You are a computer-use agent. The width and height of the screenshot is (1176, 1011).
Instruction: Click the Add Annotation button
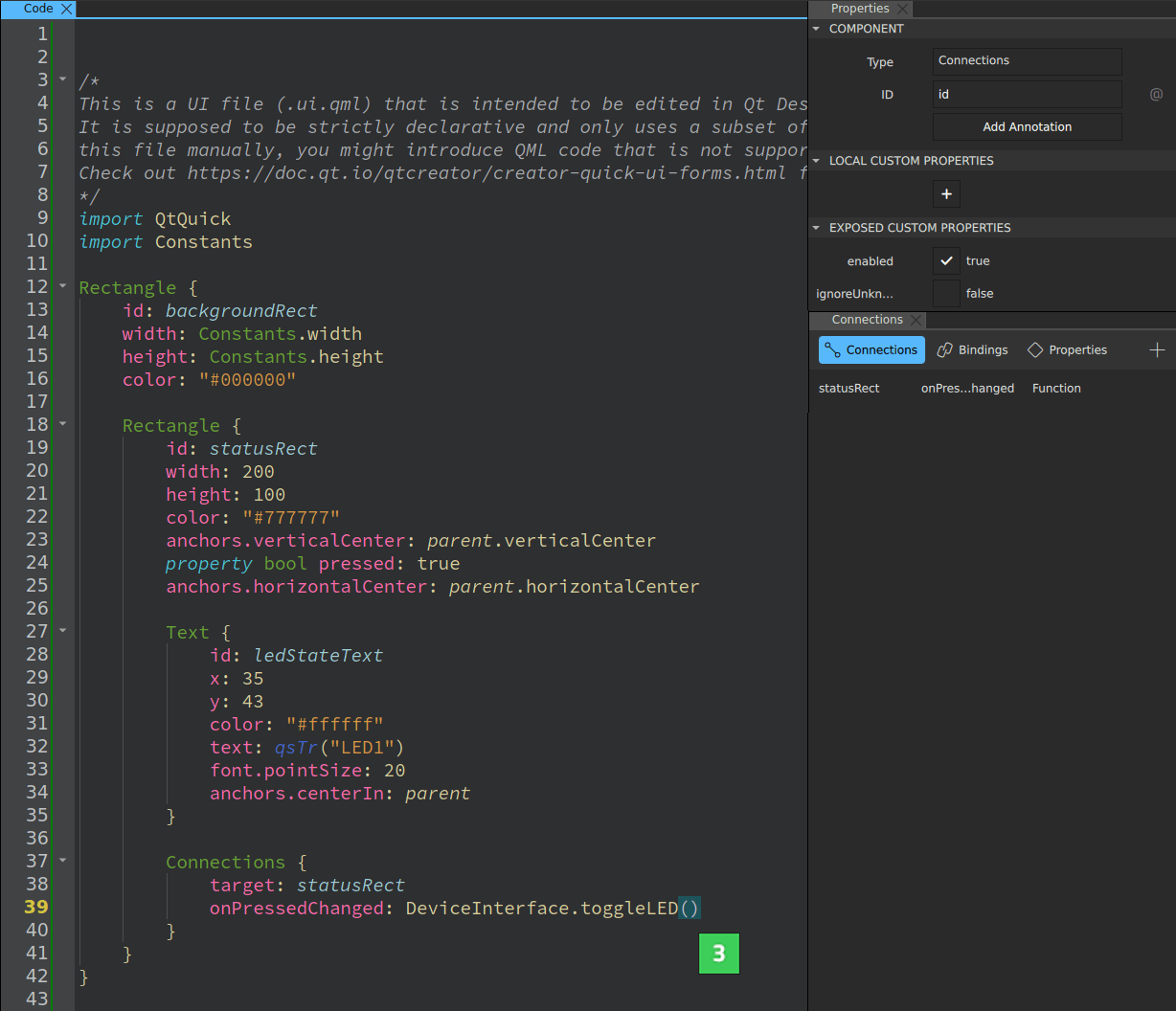1027,126
